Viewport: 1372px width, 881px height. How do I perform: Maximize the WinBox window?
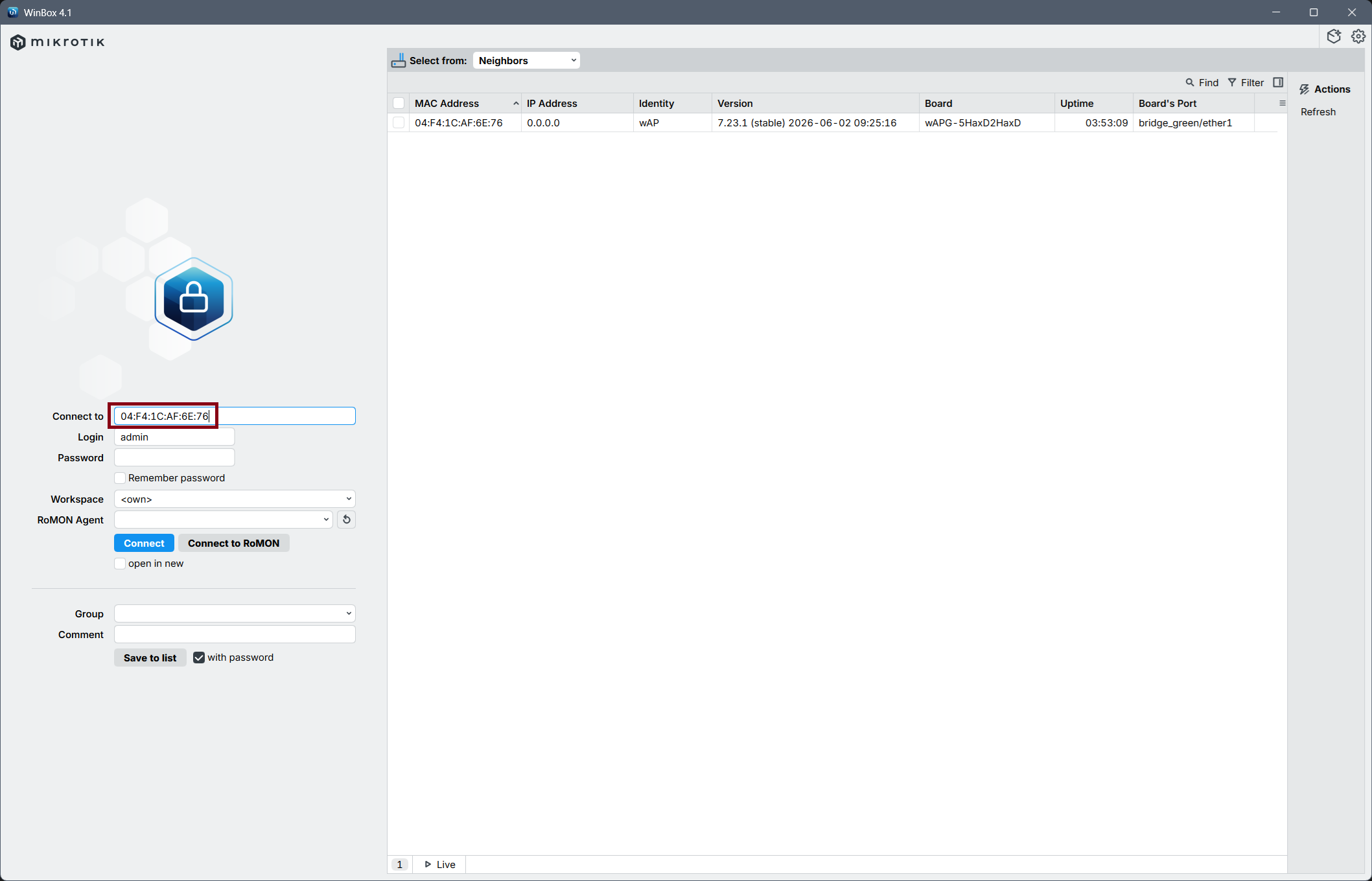1314,12
